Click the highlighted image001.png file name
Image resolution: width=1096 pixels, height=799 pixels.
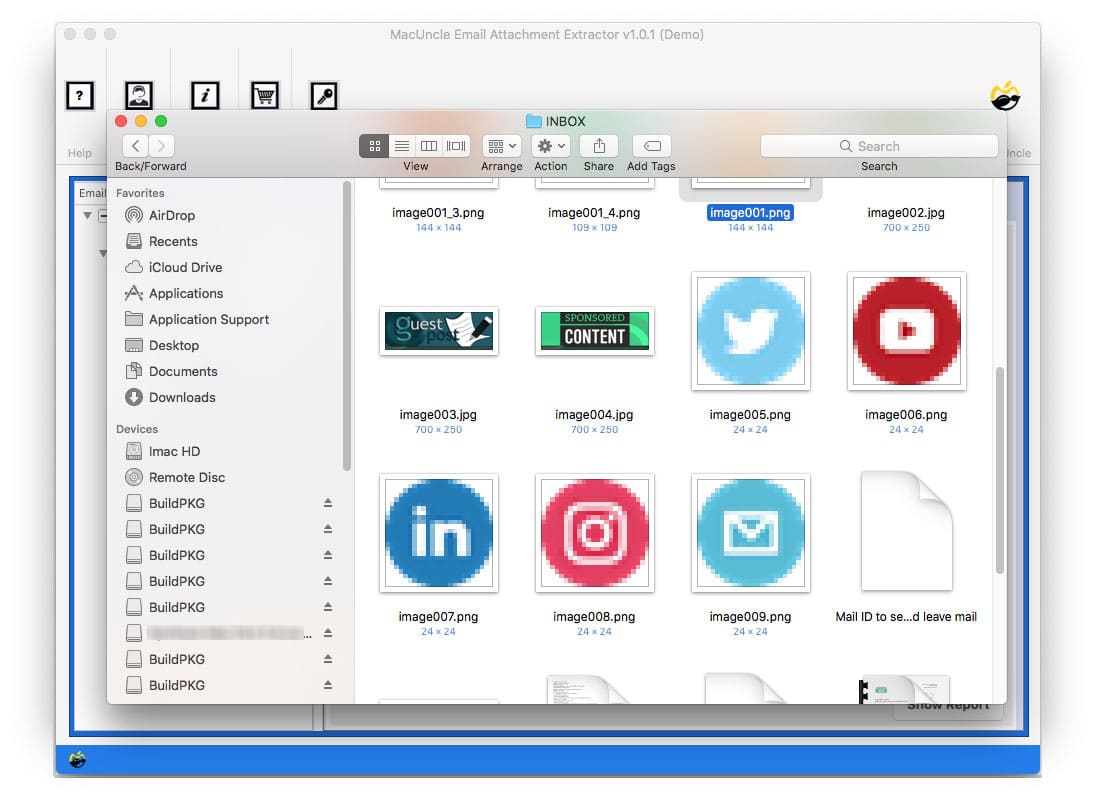coord(750,213)
